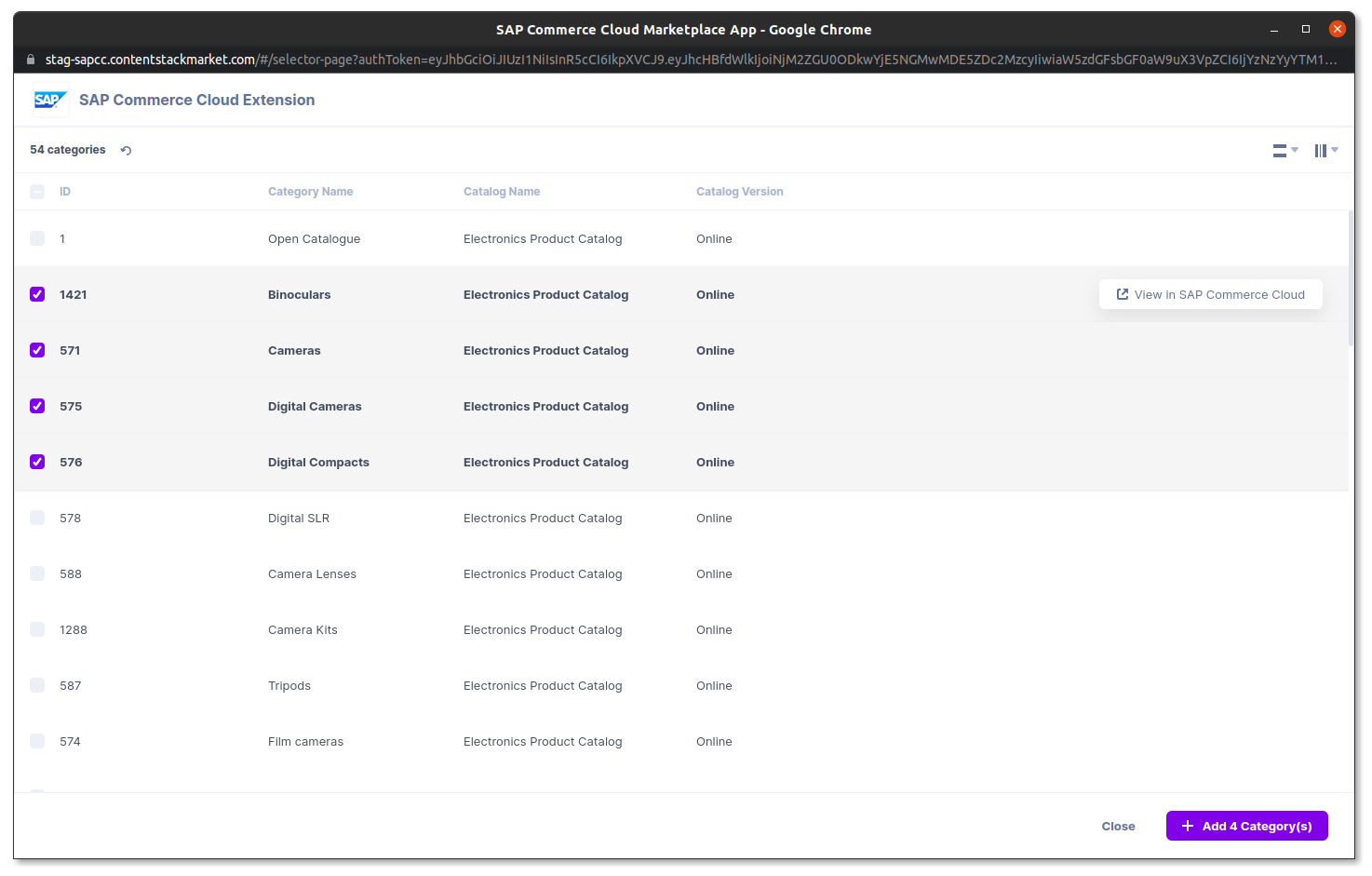This screenshot has height=876, width=1372.
Task: Maximize the Chrome window
Action: 1306,29
